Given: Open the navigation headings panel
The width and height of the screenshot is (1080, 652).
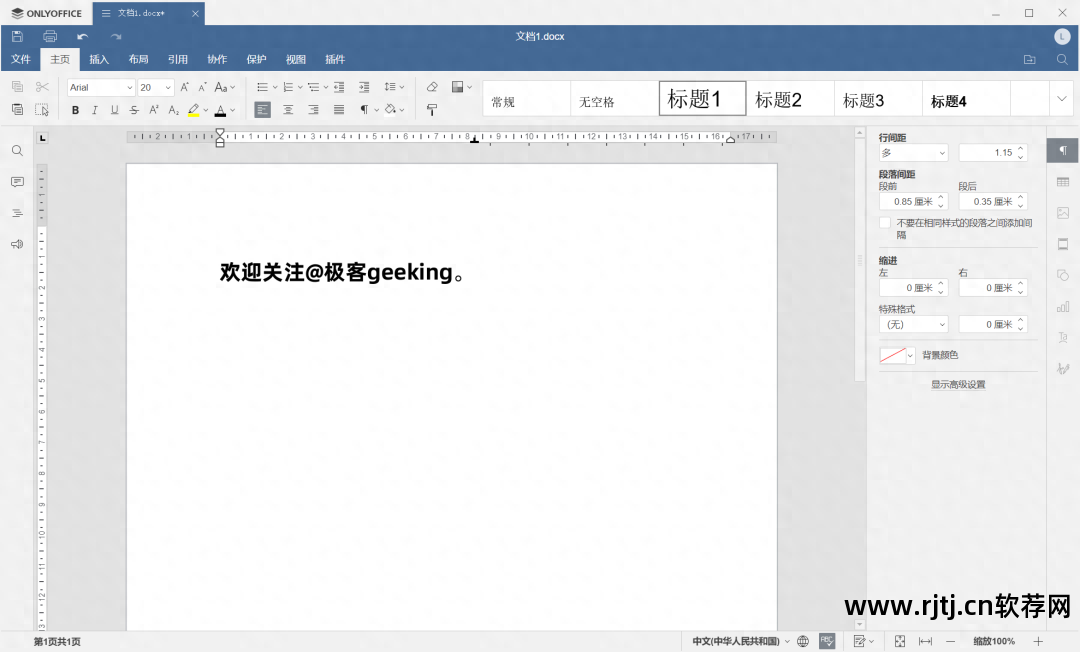Looking at the screenshot, I should (17, 213).
